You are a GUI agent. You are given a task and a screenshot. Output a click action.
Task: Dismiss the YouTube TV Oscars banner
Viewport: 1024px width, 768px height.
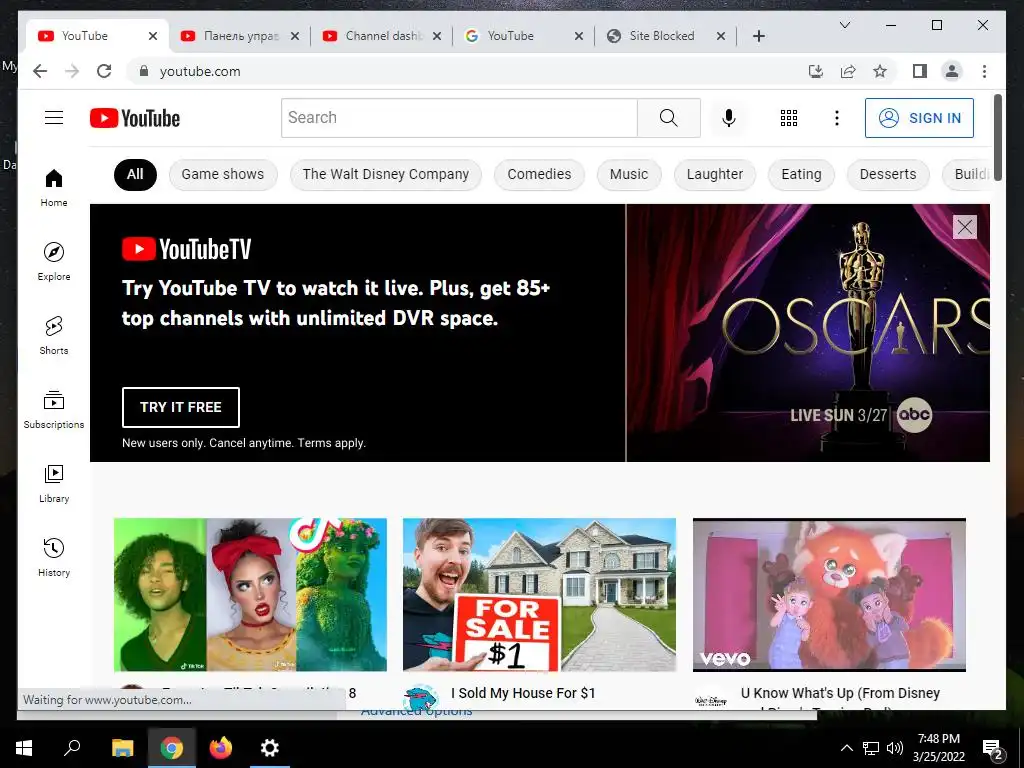965,227
